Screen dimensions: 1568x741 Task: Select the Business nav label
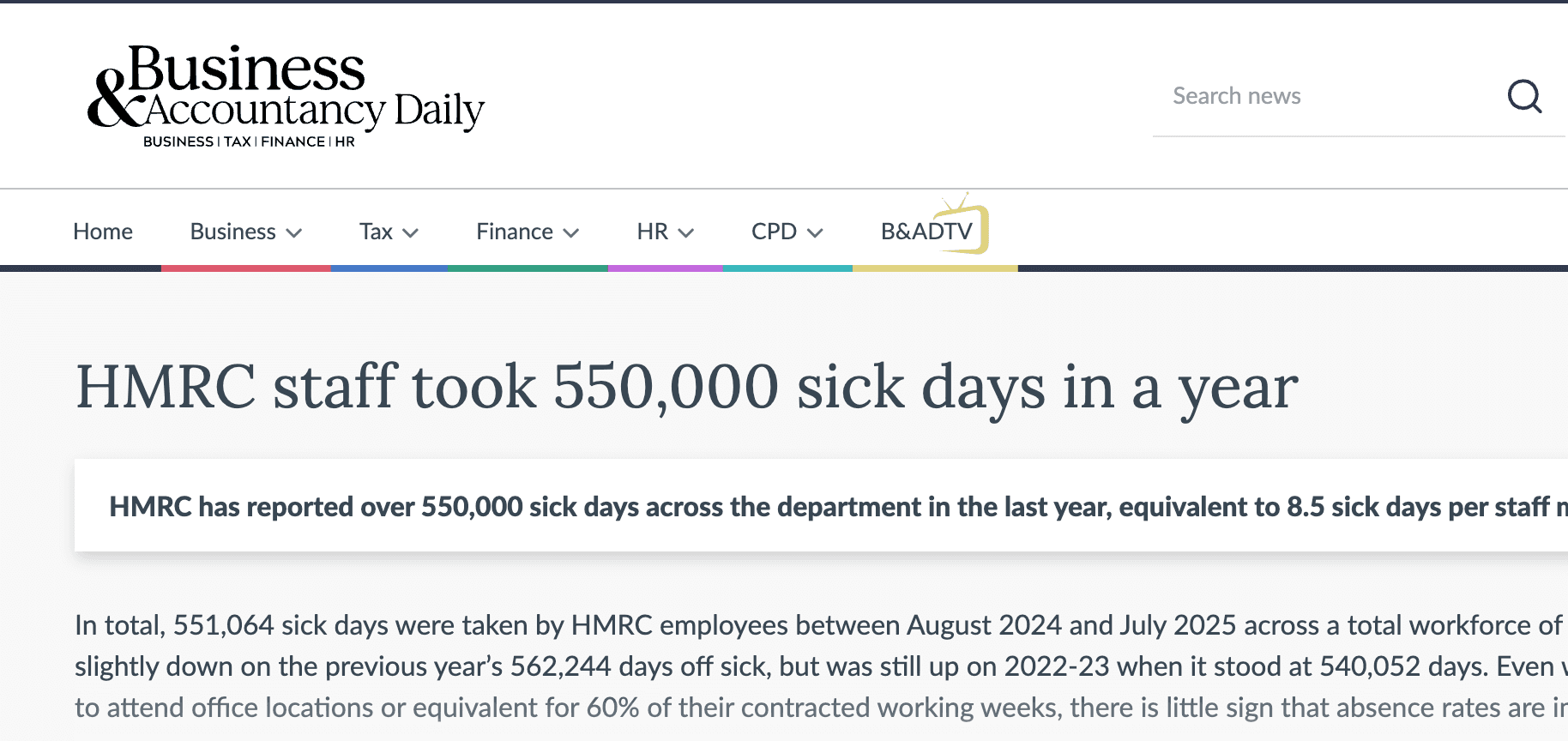pos(232,232)
